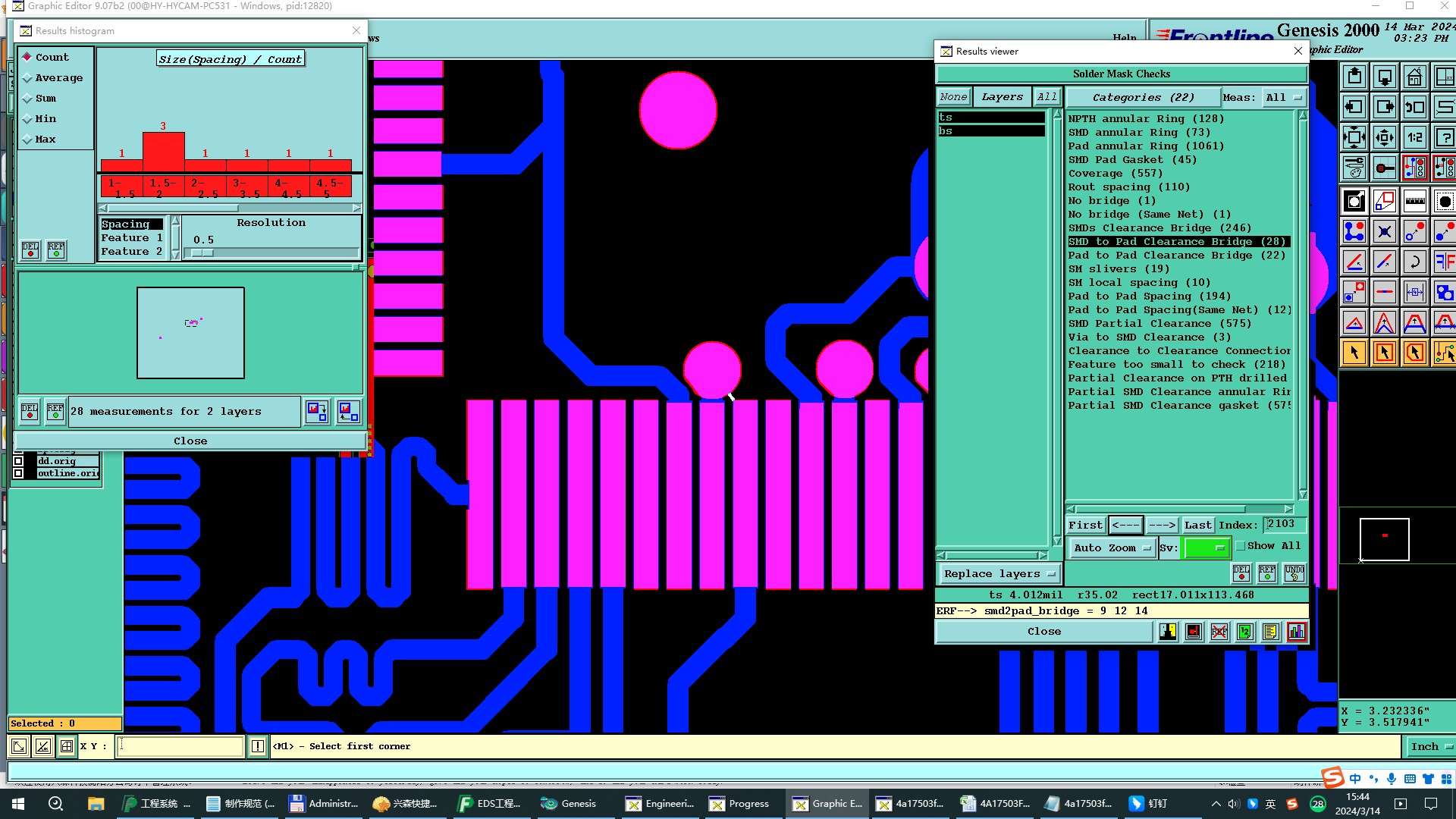Image resolution: width=1456 pixels, height=819 pixels.
Task: Expand the Meas: All dropdown
Action: (1283, 98)
